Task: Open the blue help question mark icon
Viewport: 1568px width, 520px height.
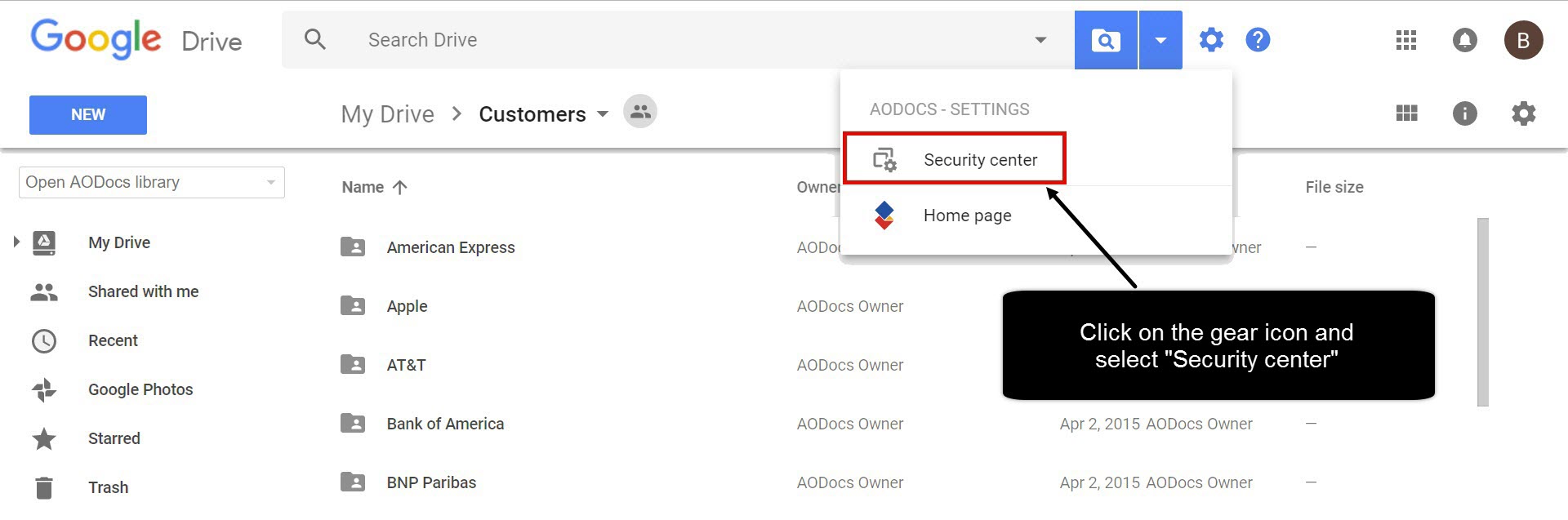Action: [1258, 39]
